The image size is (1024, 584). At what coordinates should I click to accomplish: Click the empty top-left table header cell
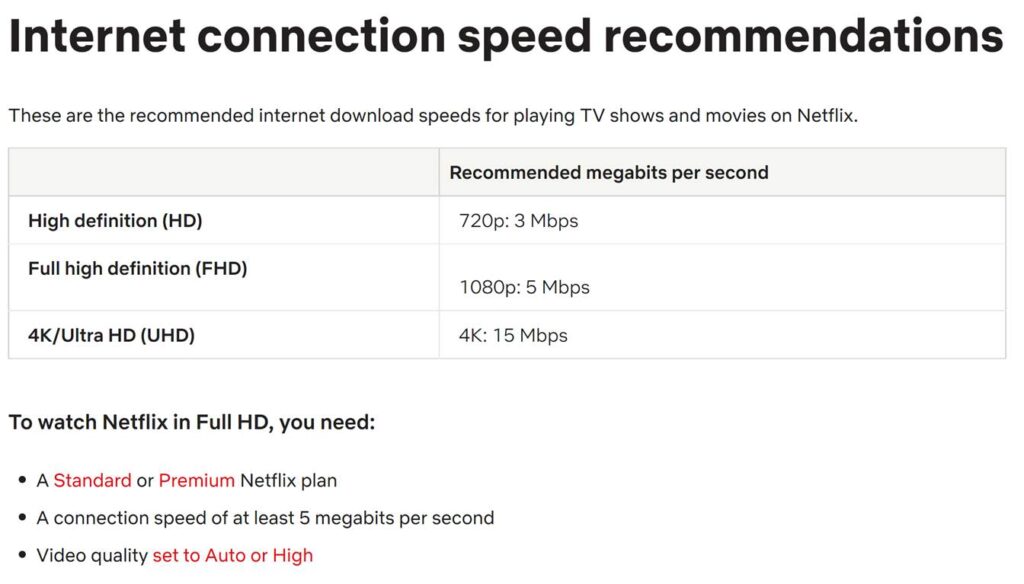tap(223, 173)
